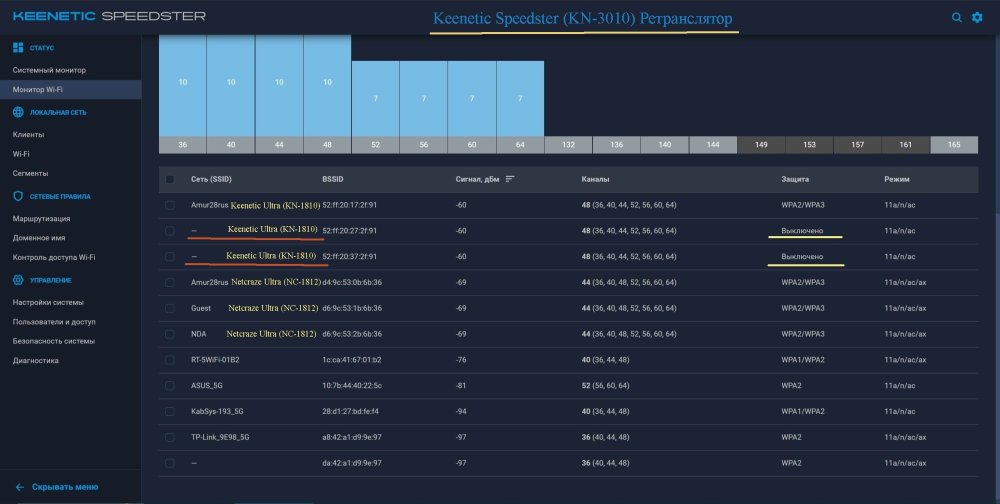Check the box for the NDA network
This screenshot has width=1000, height=504.
pos(170,334)
